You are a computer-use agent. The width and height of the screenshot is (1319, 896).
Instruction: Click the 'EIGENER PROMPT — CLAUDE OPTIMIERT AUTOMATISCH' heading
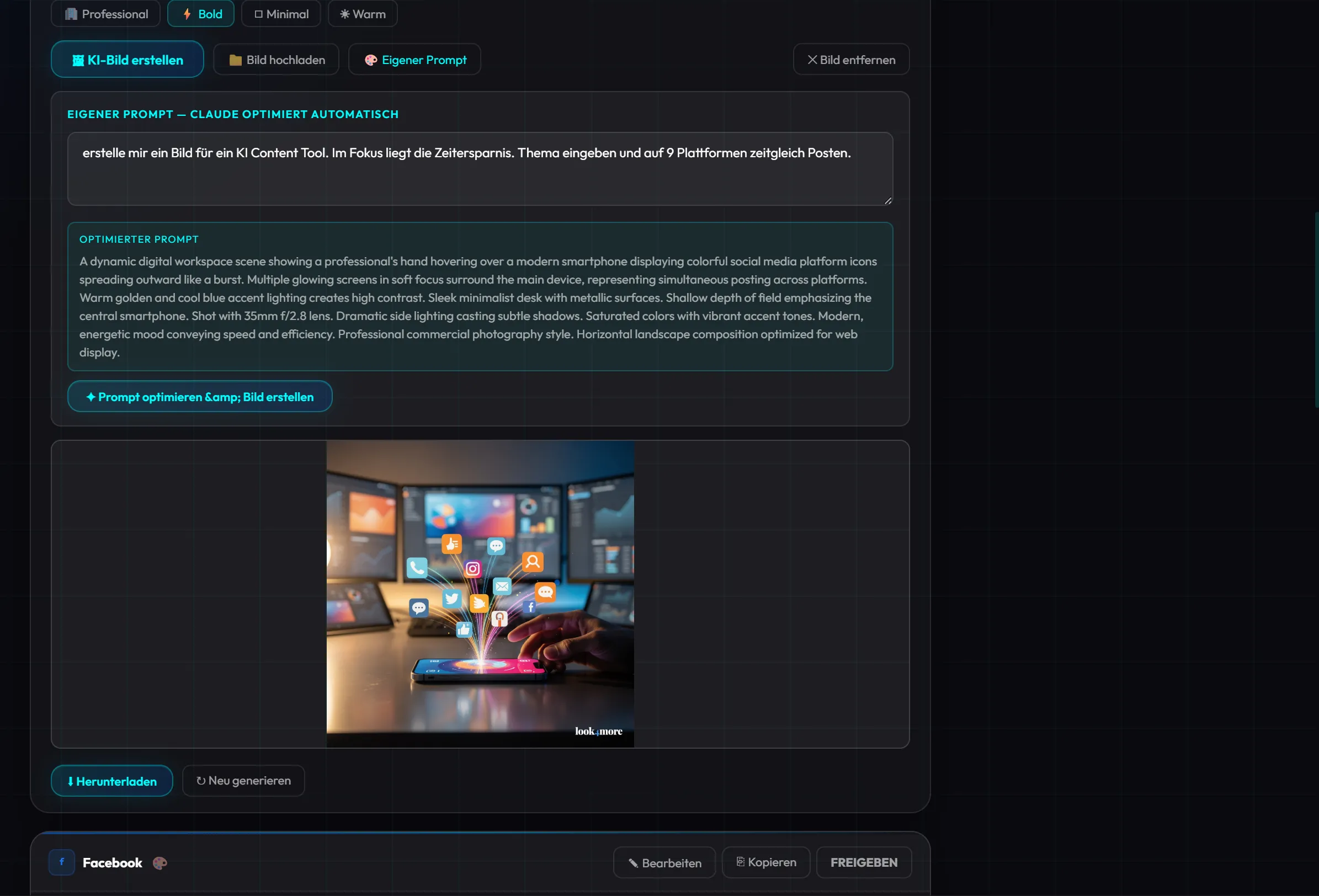coord(233,114)
